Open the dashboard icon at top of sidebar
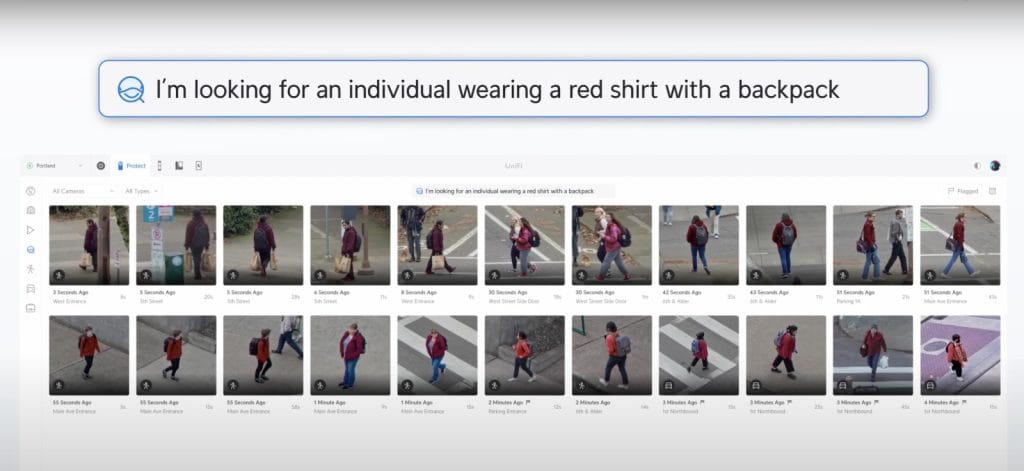This screenshot has height=471, width=1024. tap(30, 191)
